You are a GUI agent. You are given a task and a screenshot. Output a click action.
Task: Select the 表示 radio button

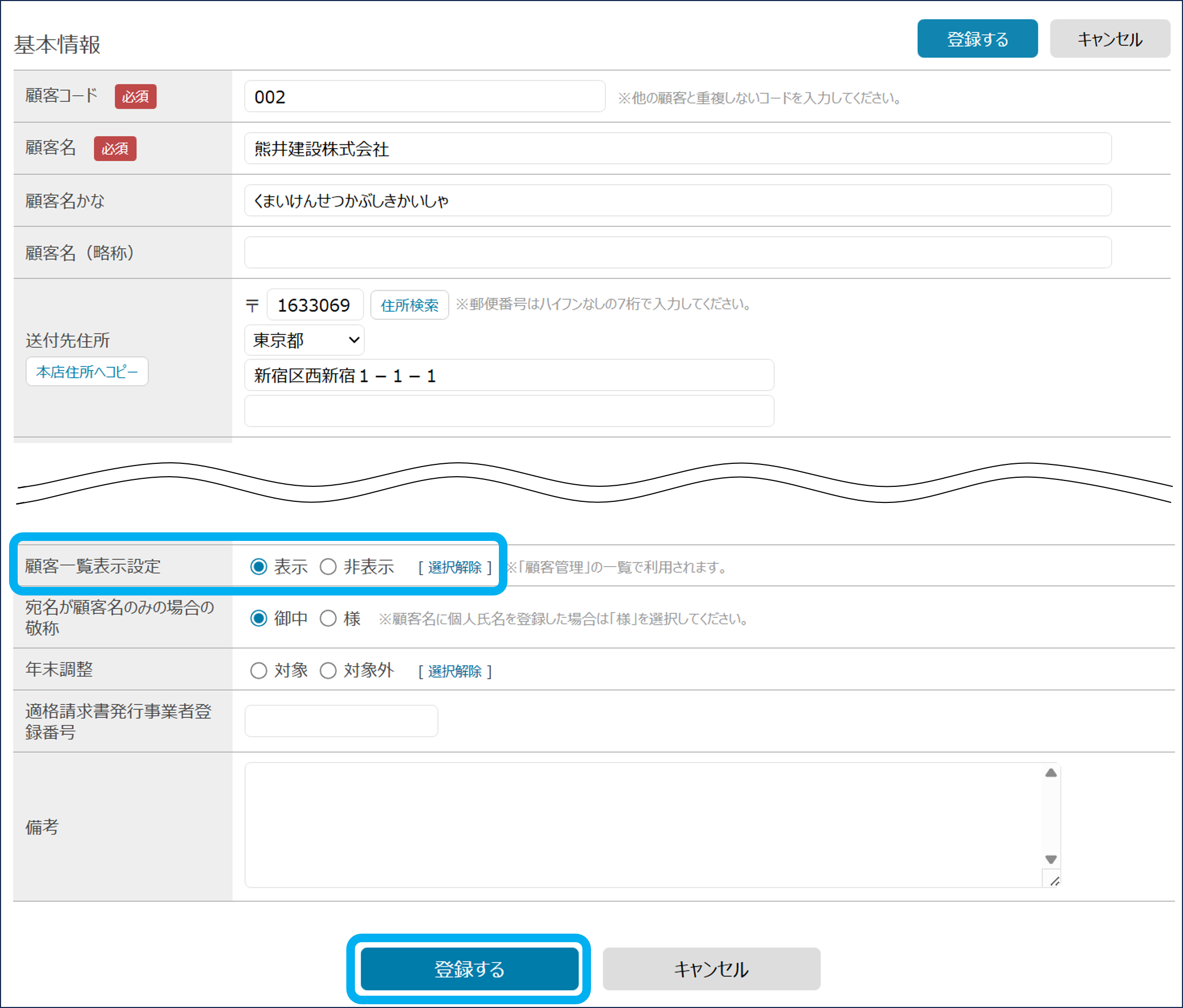coord(259,567)
